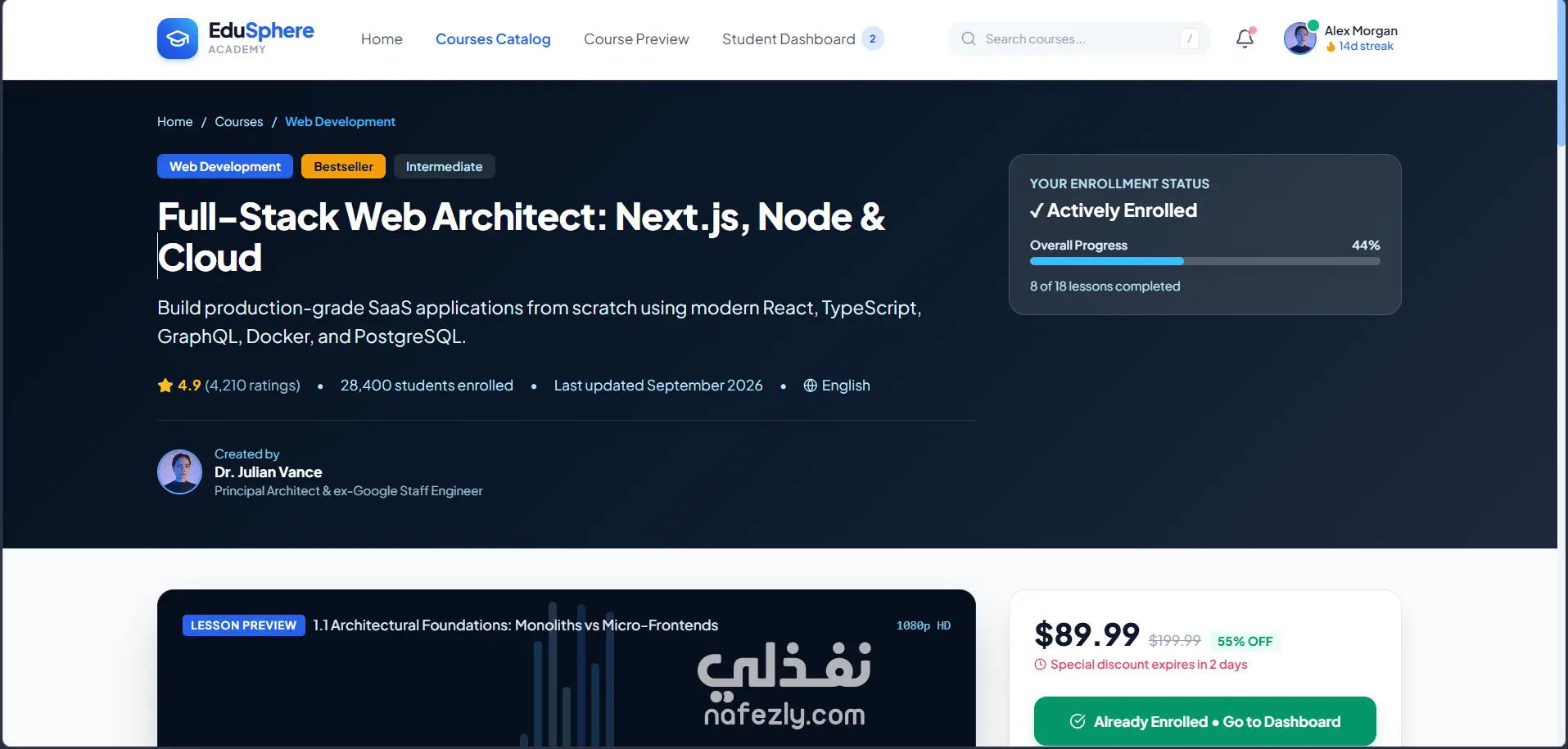The height and width of the screenshot is (749, 1568).
Task: Click the Already Enrolled Go to Dashboard button
Action: (1204, 721)
